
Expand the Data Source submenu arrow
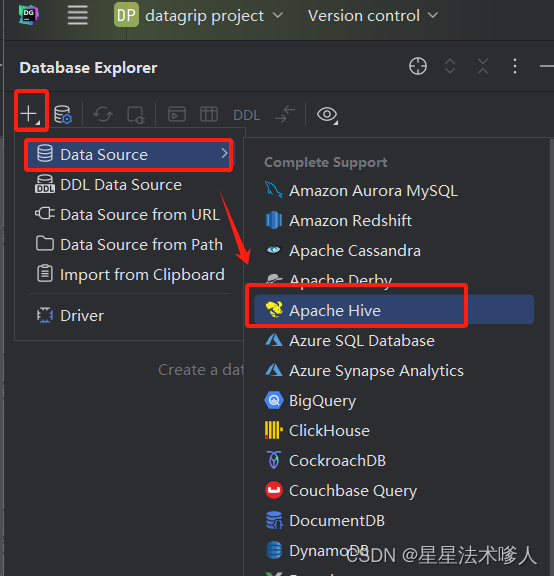point(224,154)
